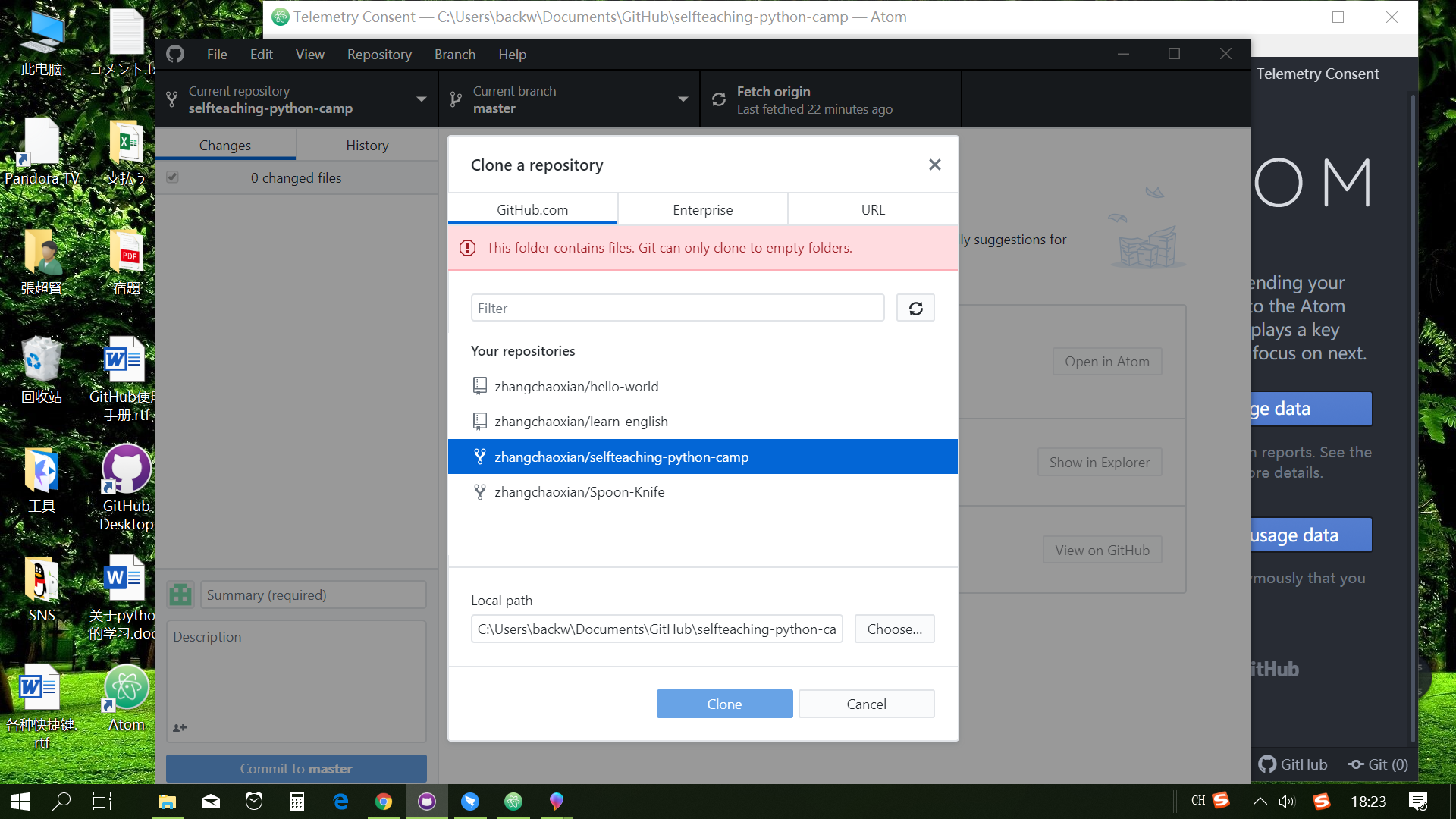Click the add co-authors icon
The image size is (1456, 819).
click(180, 727)
